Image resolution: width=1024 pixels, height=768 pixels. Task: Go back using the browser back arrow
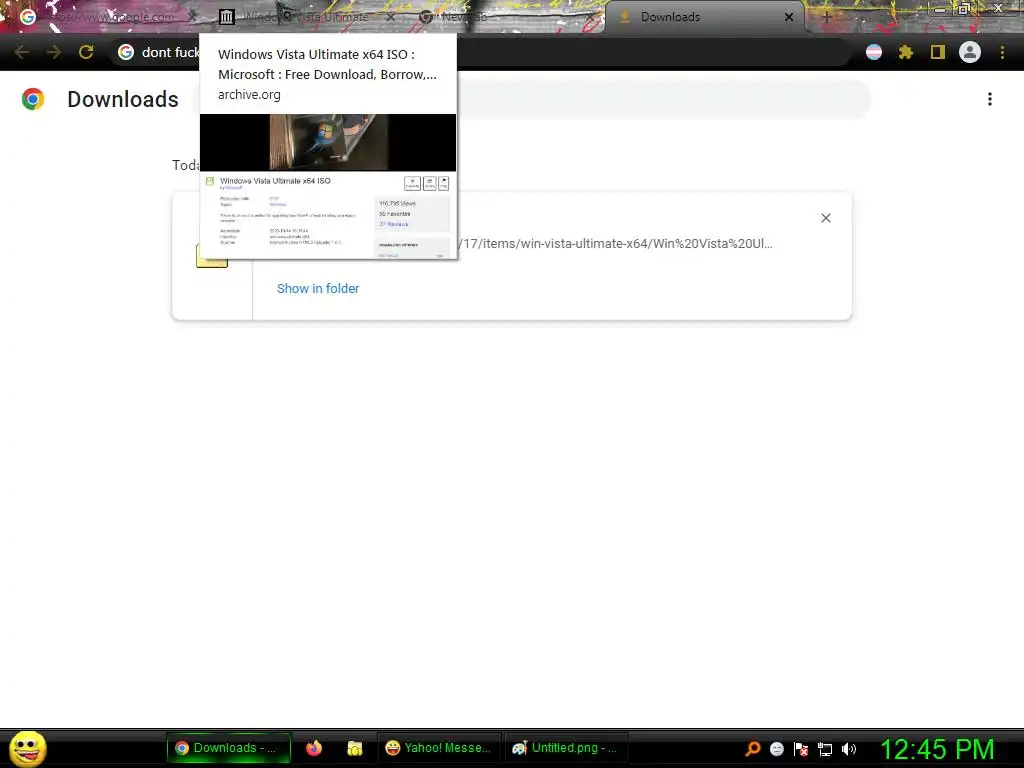pyautogui.click(x=21, y=52)
